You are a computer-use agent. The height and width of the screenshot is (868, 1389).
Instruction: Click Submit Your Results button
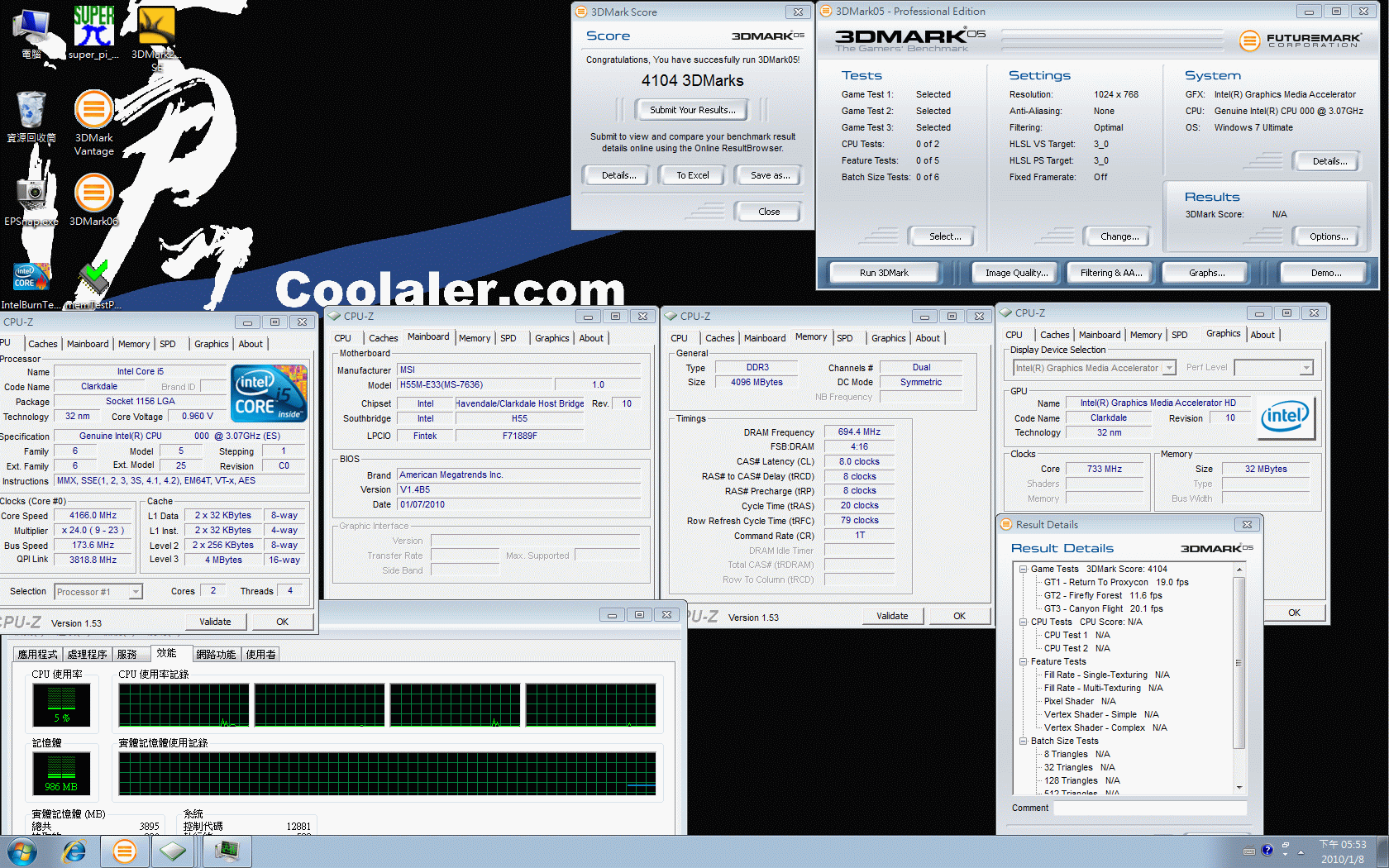[692, 110]
